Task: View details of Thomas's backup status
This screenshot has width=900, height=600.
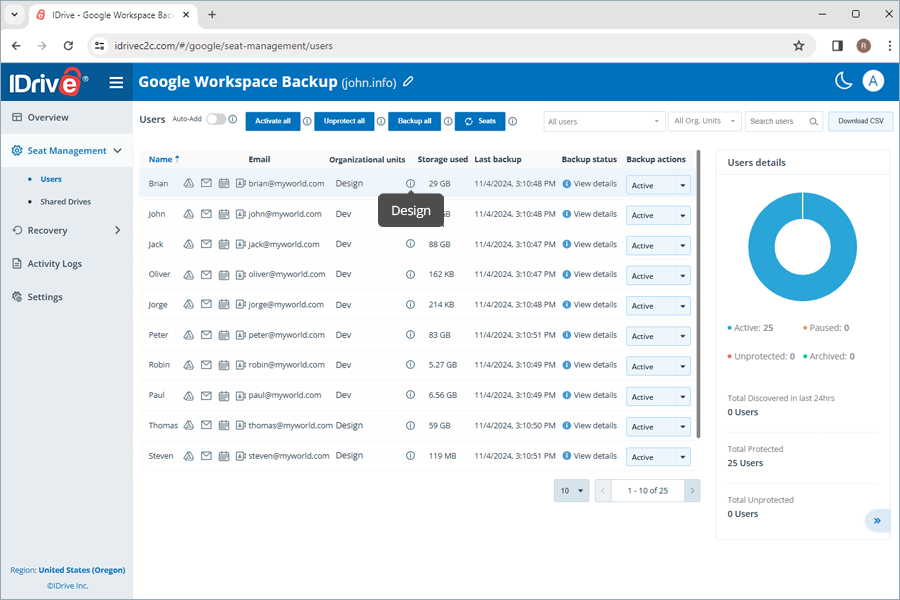Action: coord(594,425)
